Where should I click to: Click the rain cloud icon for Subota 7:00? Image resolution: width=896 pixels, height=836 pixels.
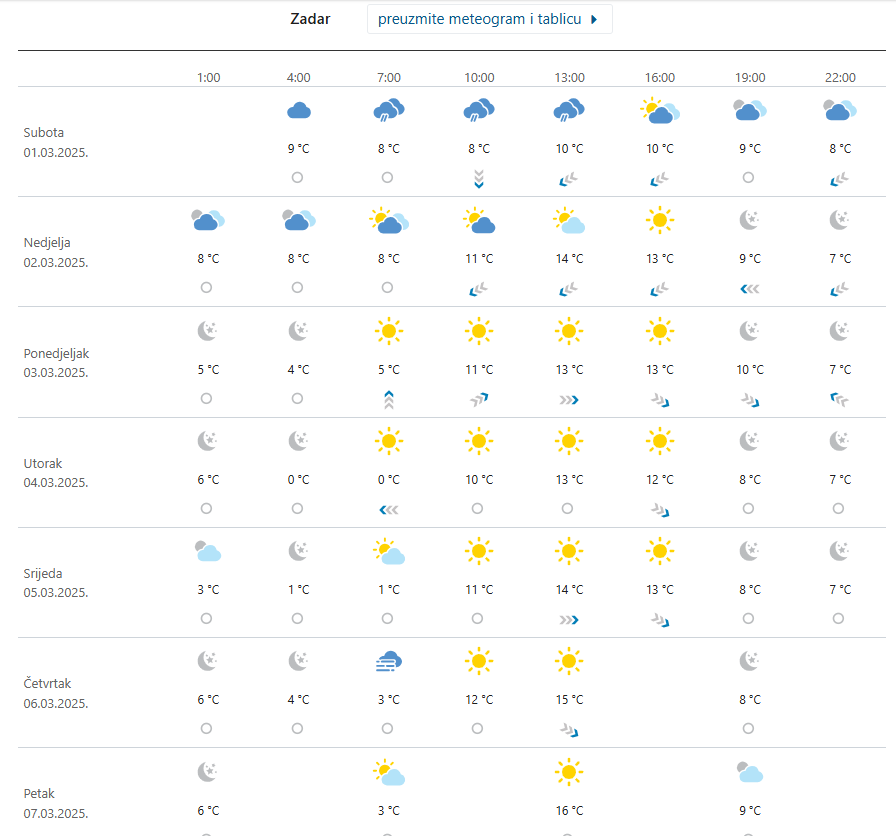(x=388, y=111)
